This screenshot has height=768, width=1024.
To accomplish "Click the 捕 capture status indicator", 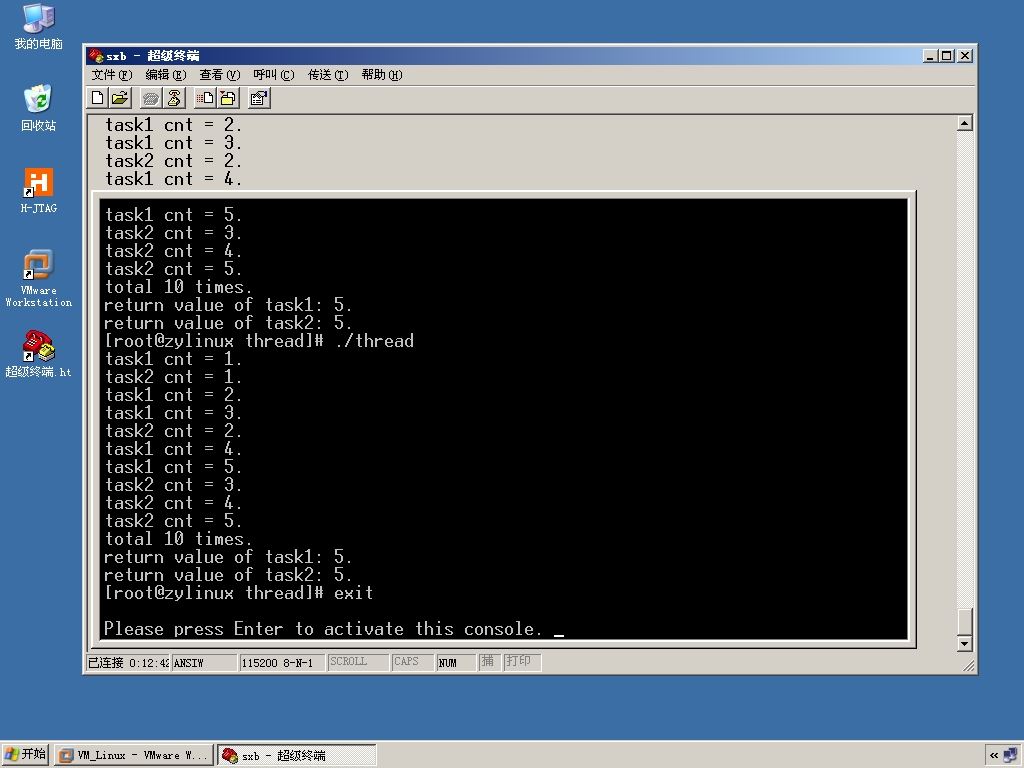I will (x=488, y=662).
